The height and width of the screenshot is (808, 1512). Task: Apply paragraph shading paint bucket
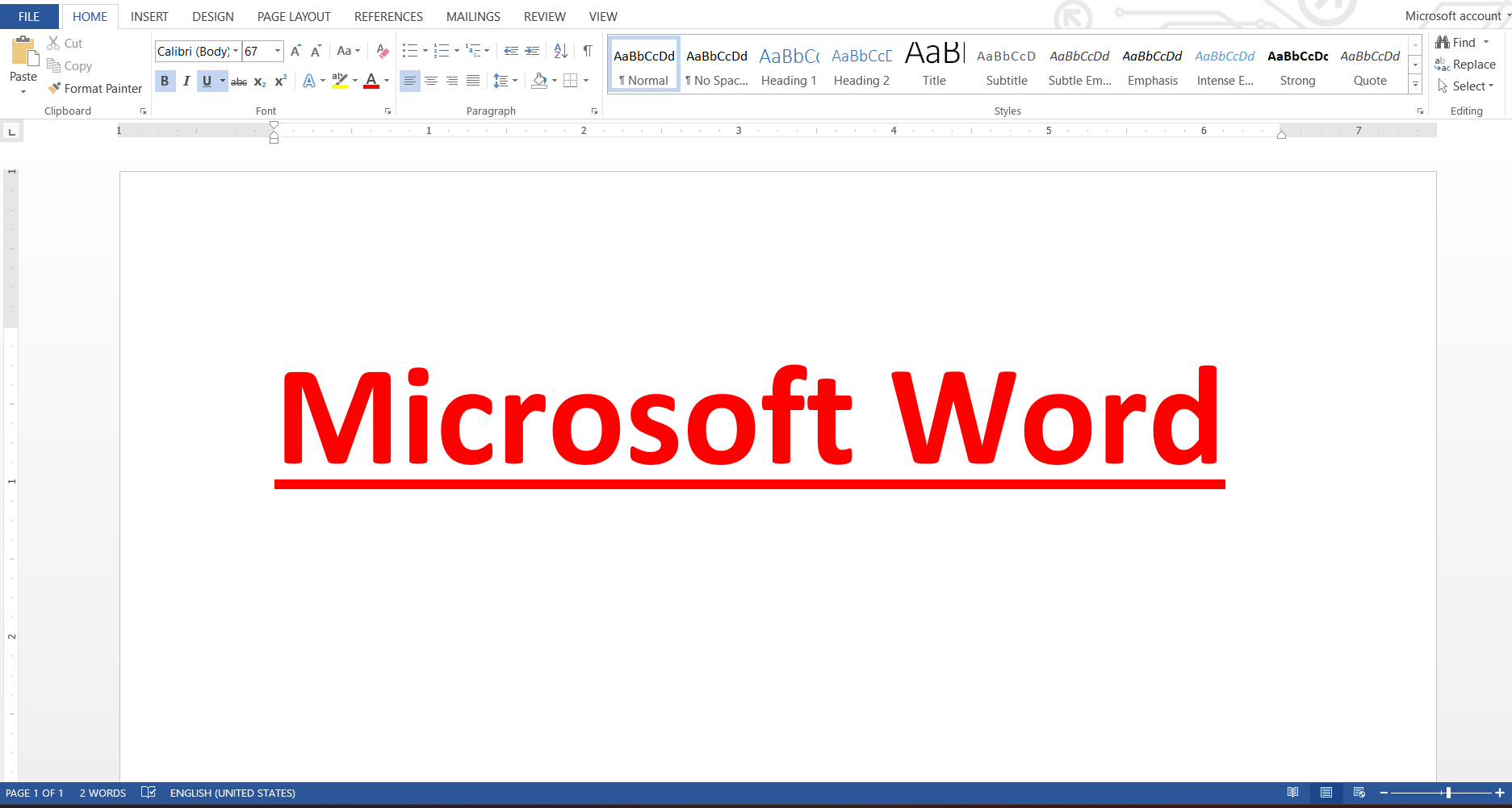tap(540, 81)
